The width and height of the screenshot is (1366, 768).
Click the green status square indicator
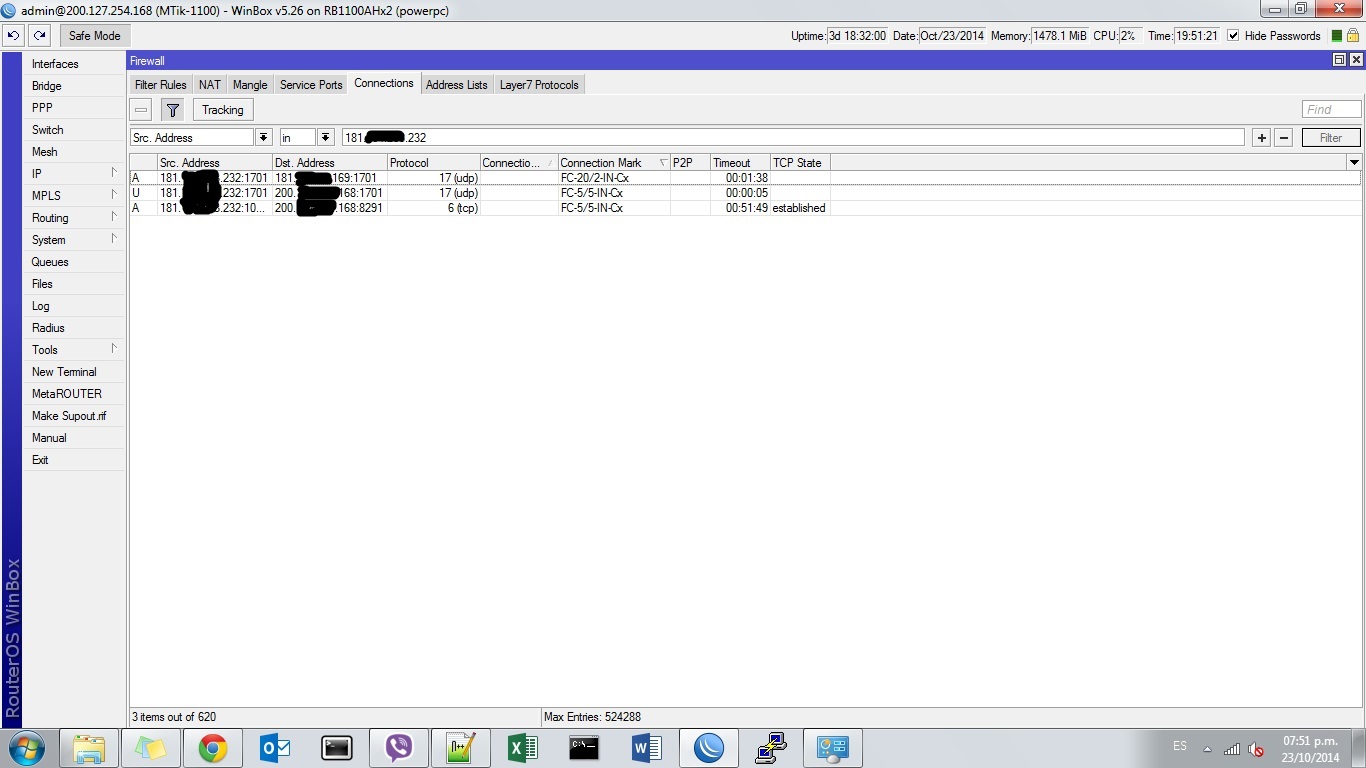[1337, 36]
